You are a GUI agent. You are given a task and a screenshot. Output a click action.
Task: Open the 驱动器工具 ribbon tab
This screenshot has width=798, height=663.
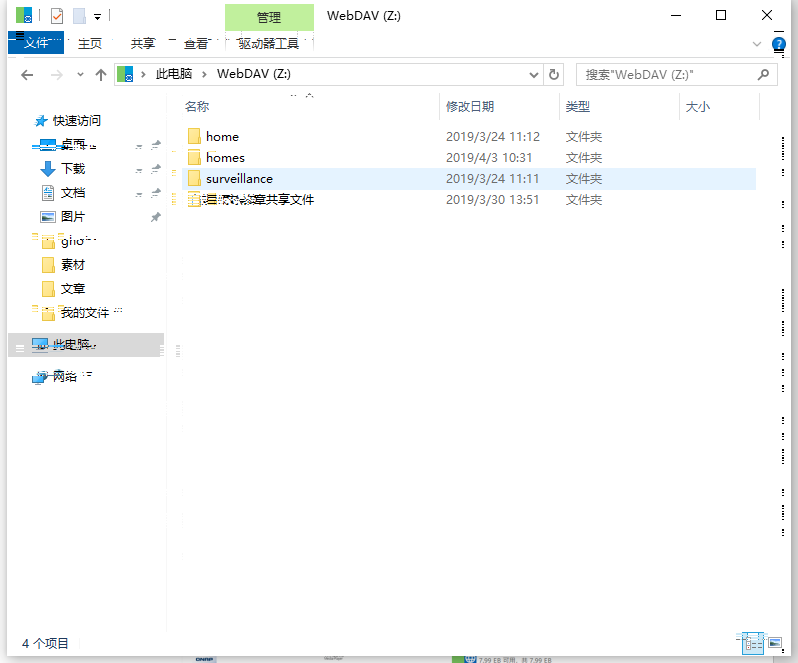(x=269, y=44)
